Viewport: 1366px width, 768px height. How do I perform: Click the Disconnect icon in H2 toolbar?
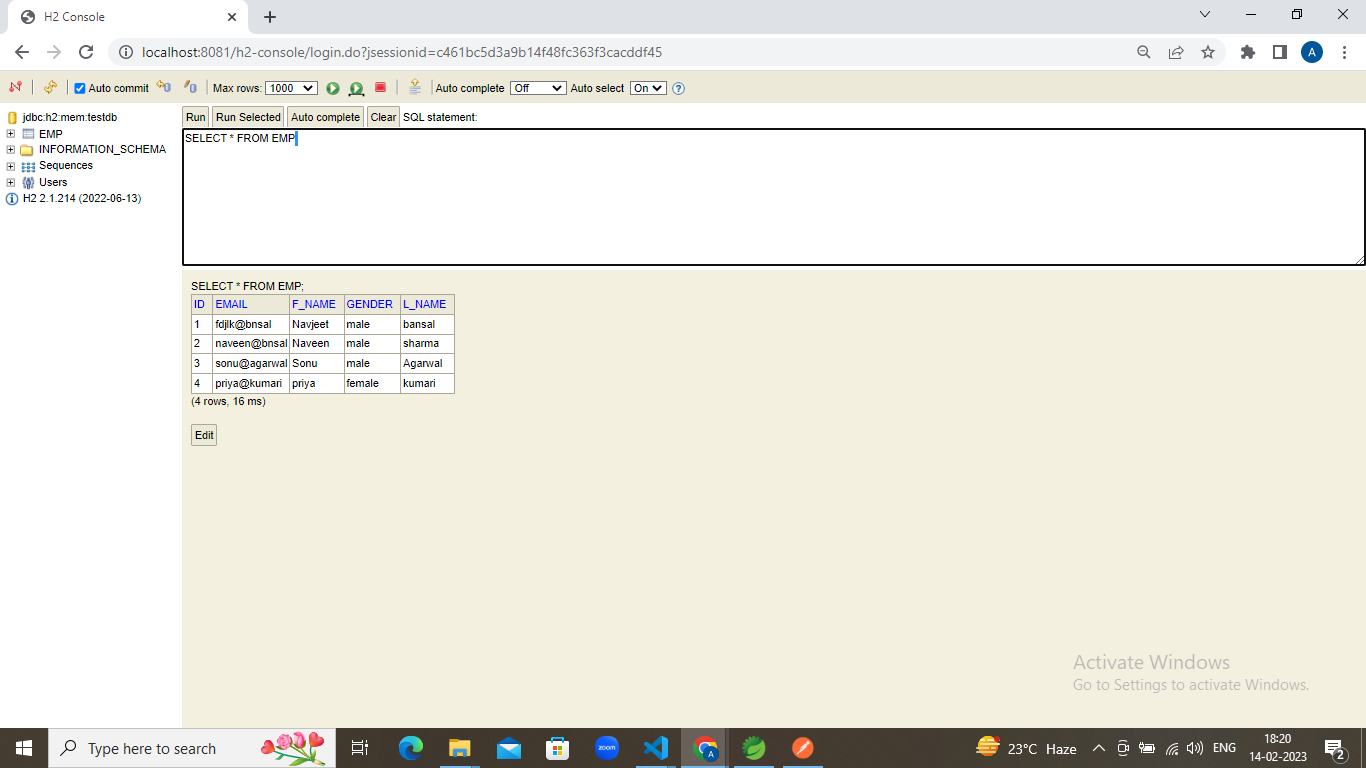tap(15, 88)
